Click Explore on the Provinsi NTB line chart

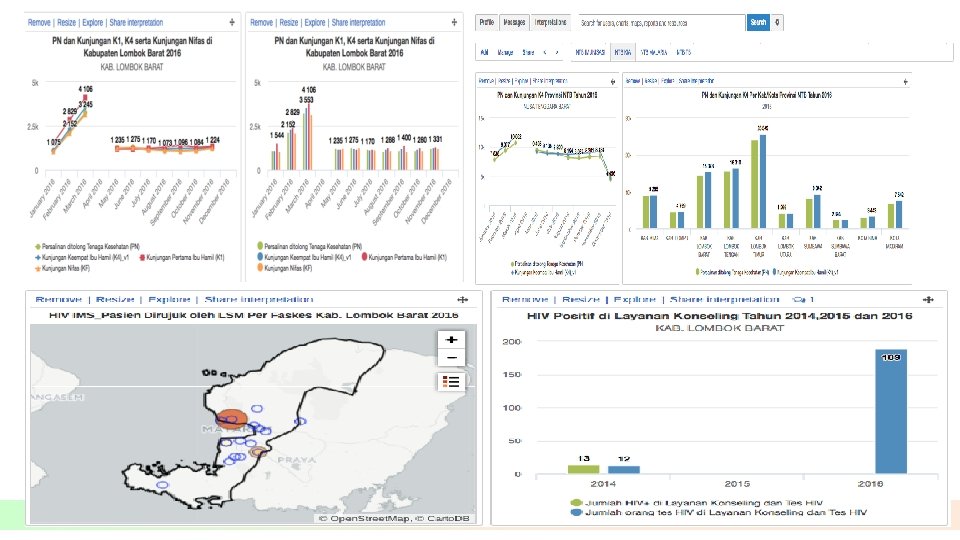(x=521, y=81)
